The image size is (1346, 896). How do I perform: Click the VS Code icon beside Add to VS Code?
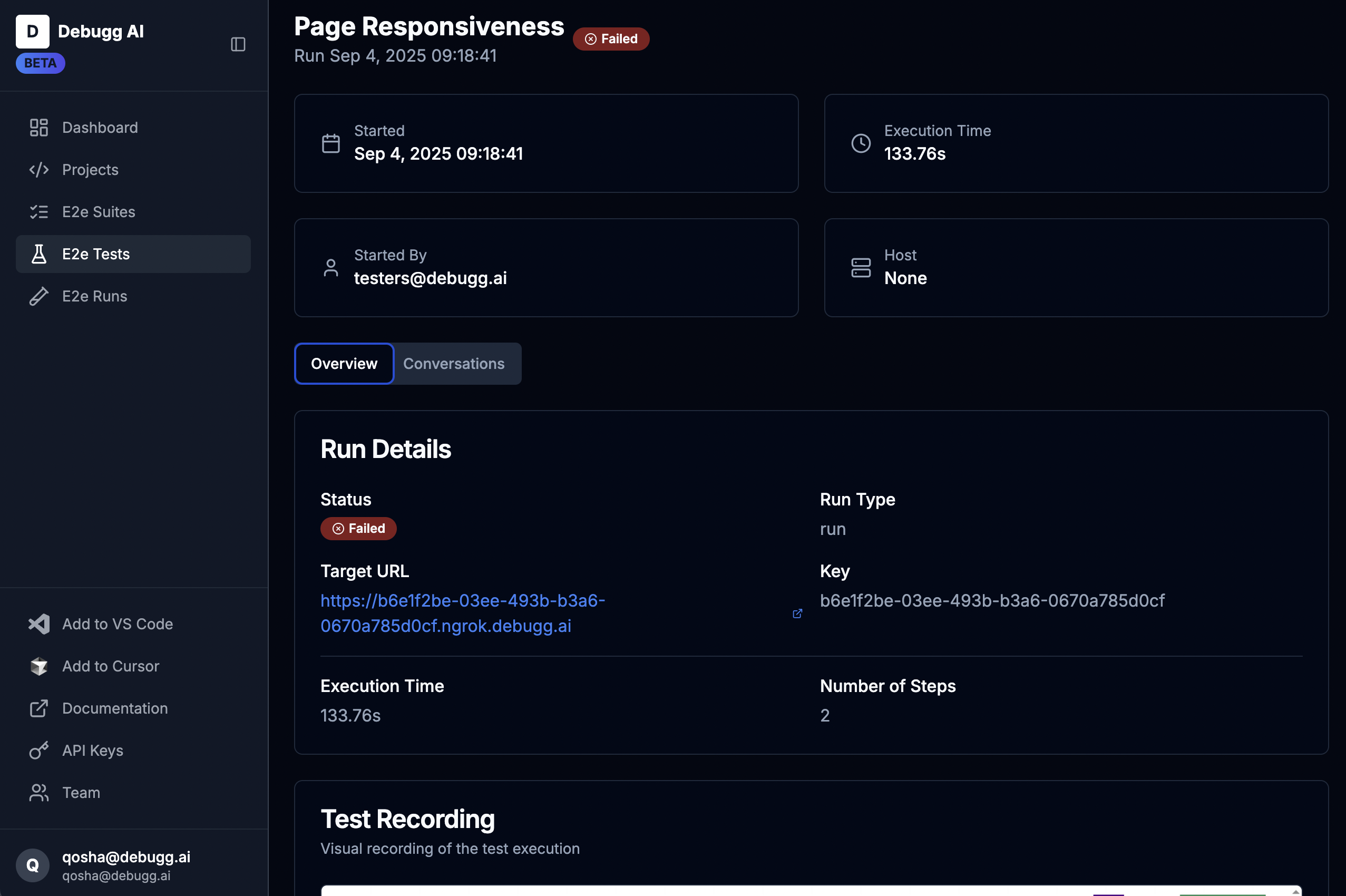click(x=38, y=624)
